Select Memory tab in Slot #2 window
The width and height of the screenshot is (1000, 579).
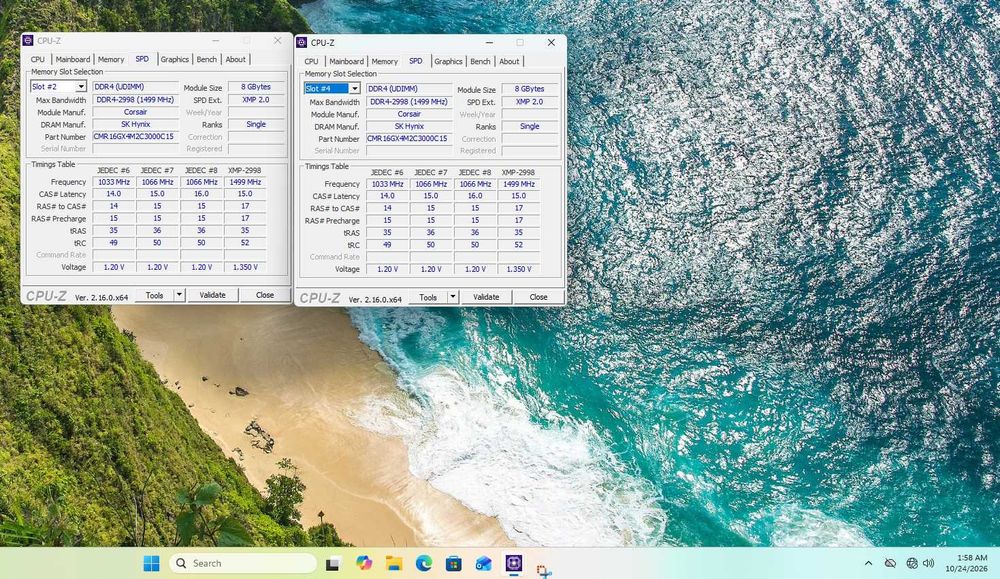[111, 59]
